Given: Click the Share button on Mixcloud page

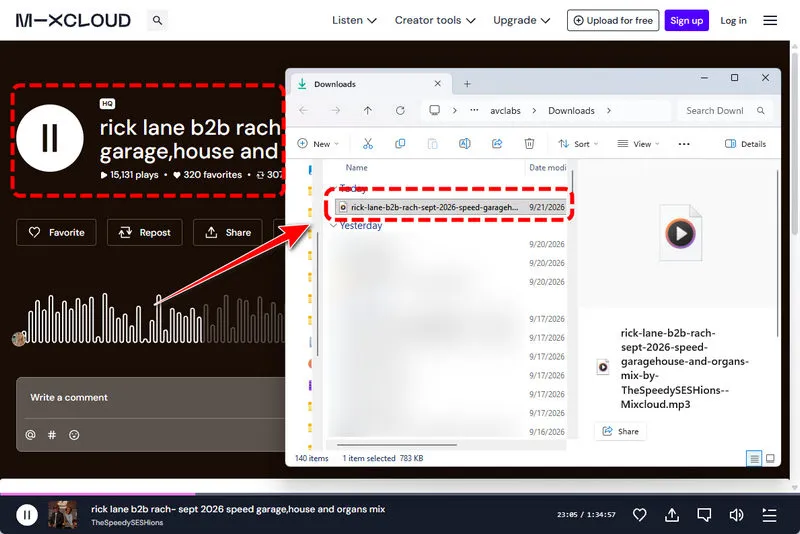Looking at the screenshot, I should pyautogui.click(x=228, y=233).
